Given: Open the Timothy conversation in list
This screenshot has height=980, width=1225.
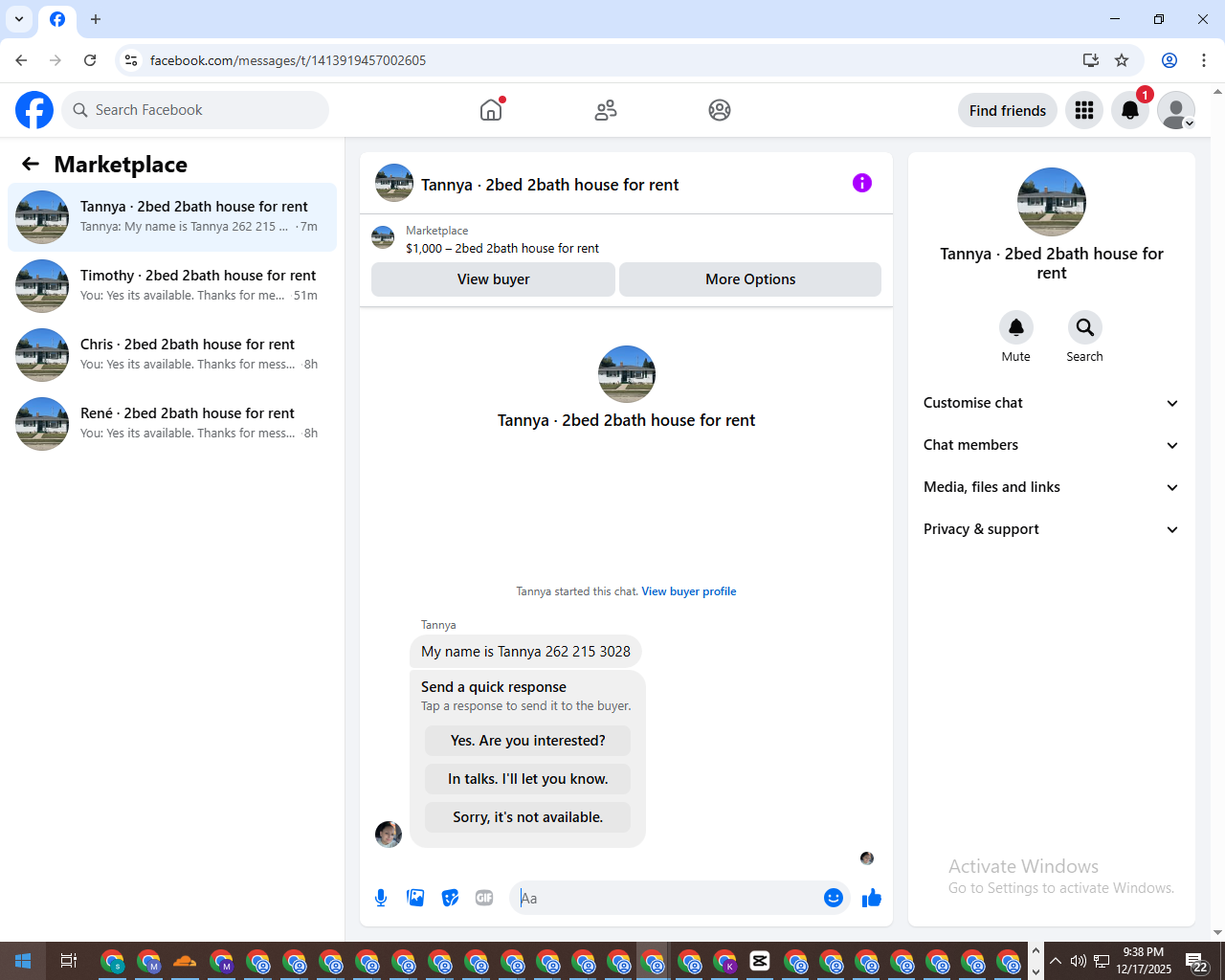Looking at the screenshot, I should point(172,286).
